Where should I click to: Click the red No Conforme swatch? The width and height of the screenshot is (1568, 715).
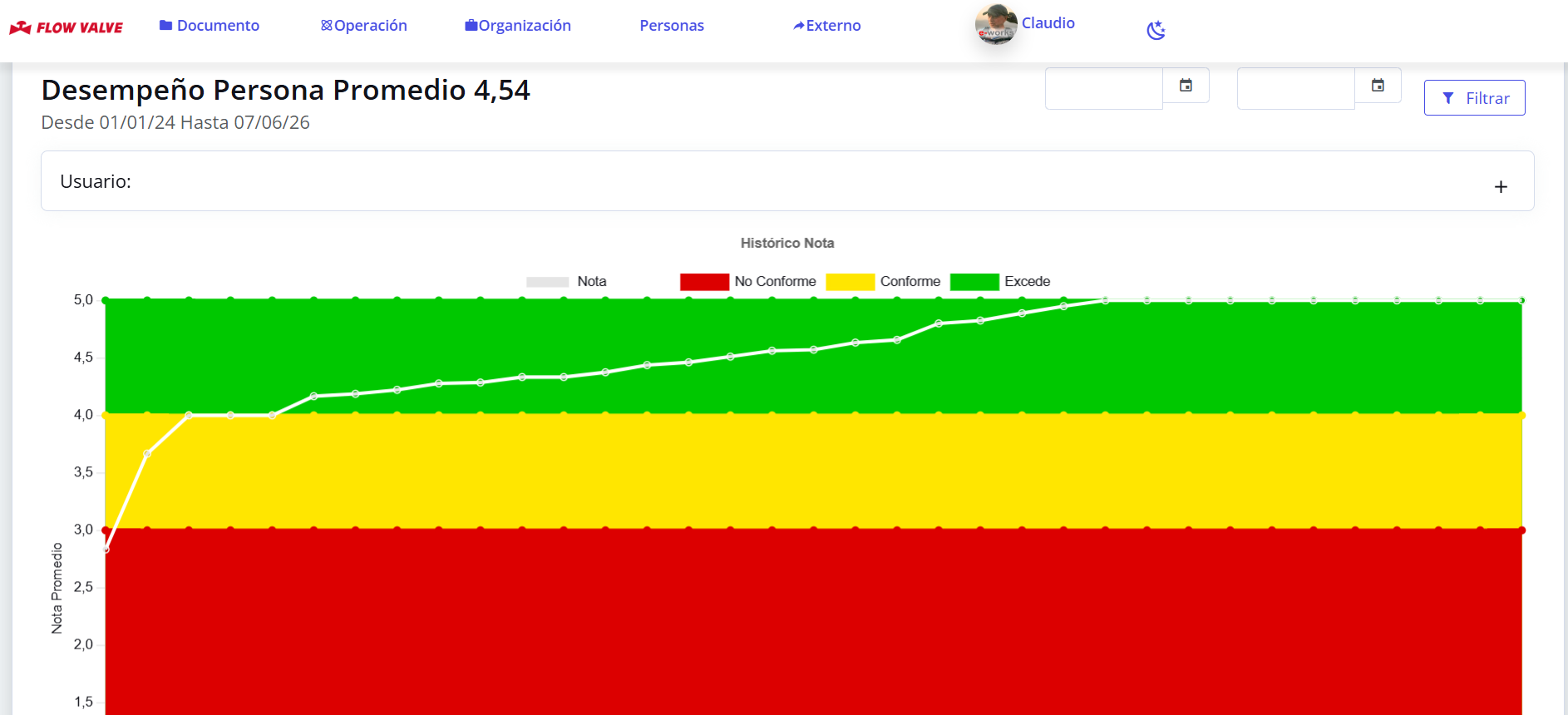pos(704,282)
